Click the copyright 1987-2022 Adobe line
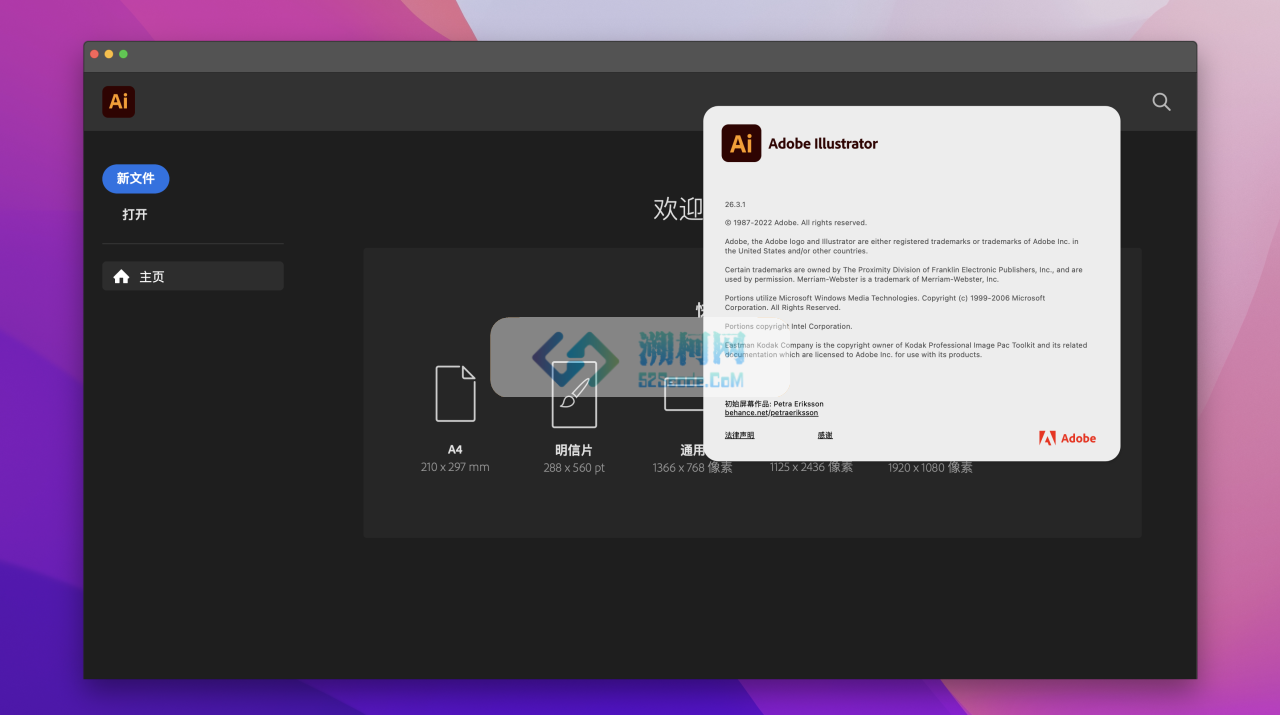 click(x=796, y=222)
